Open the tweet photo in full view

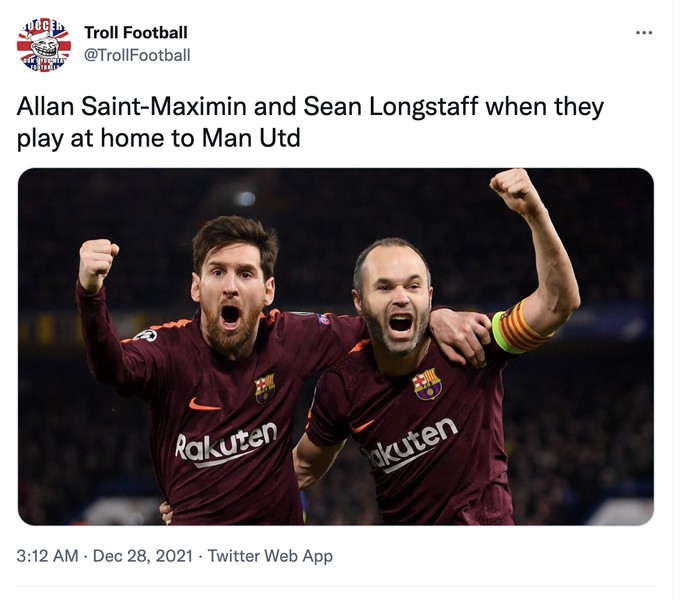click(x=336, y=346)
